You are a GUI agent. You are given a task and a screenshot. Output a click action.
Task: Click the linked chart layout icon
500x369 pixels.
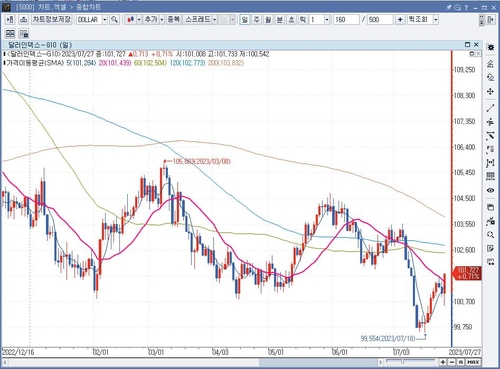tap(23, 33)
